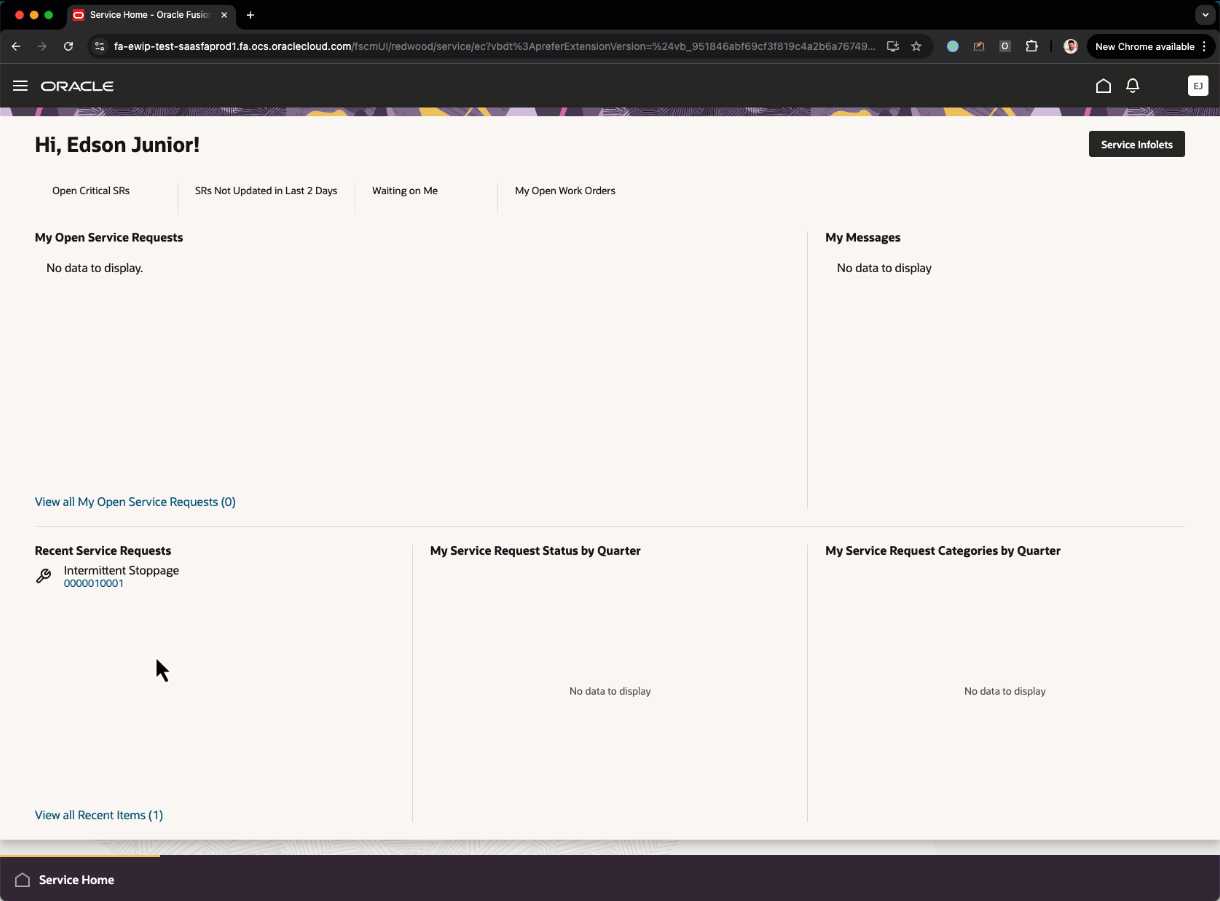Screen dimensions: 1220x901
Task: Click the Oracle logo
Action: (77, 86)
